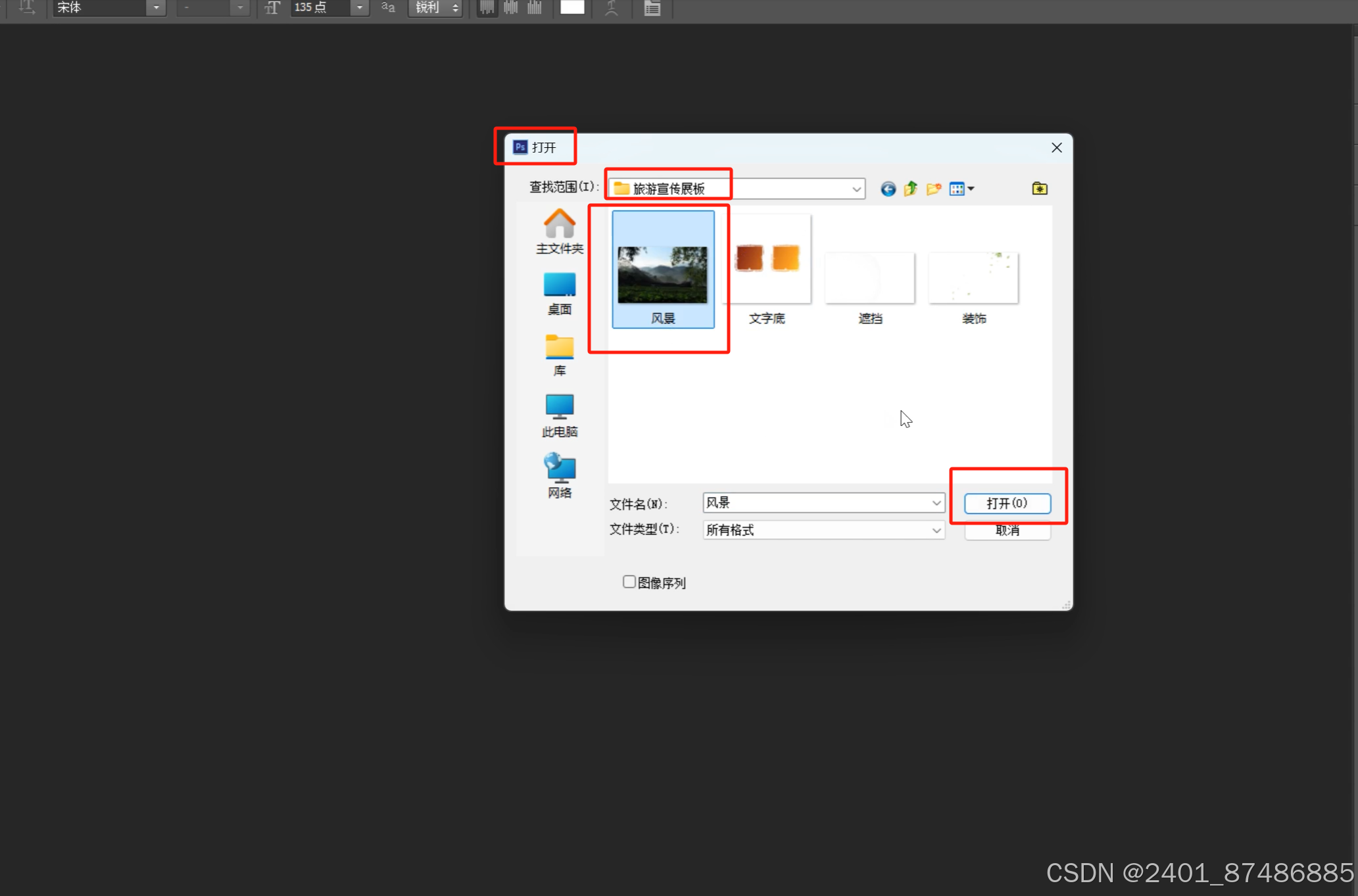Viewport: 1358px width, 896px height.
Task: Toggle text orientation icon in options bar
Action: (26, 7)
